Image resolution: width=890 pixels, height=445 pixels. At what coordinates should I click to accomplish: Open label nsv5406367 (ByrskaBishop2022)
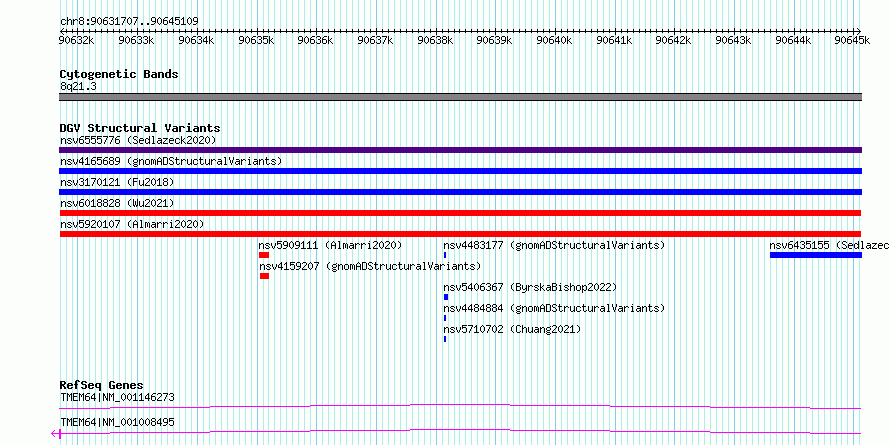(530, 287)
